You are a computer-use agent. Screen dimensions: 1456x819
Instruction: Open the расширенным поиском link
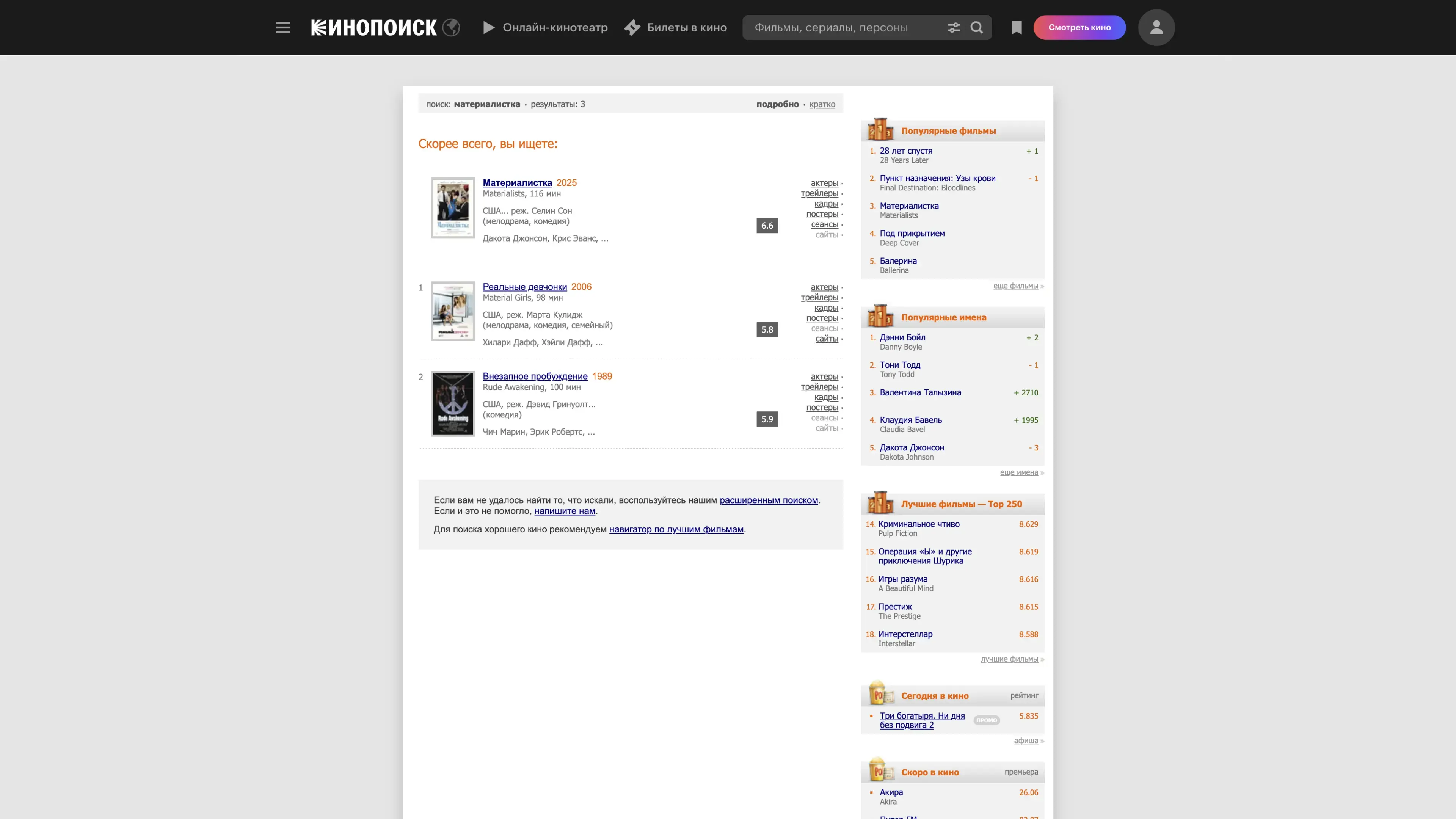(x=768, y=500)
